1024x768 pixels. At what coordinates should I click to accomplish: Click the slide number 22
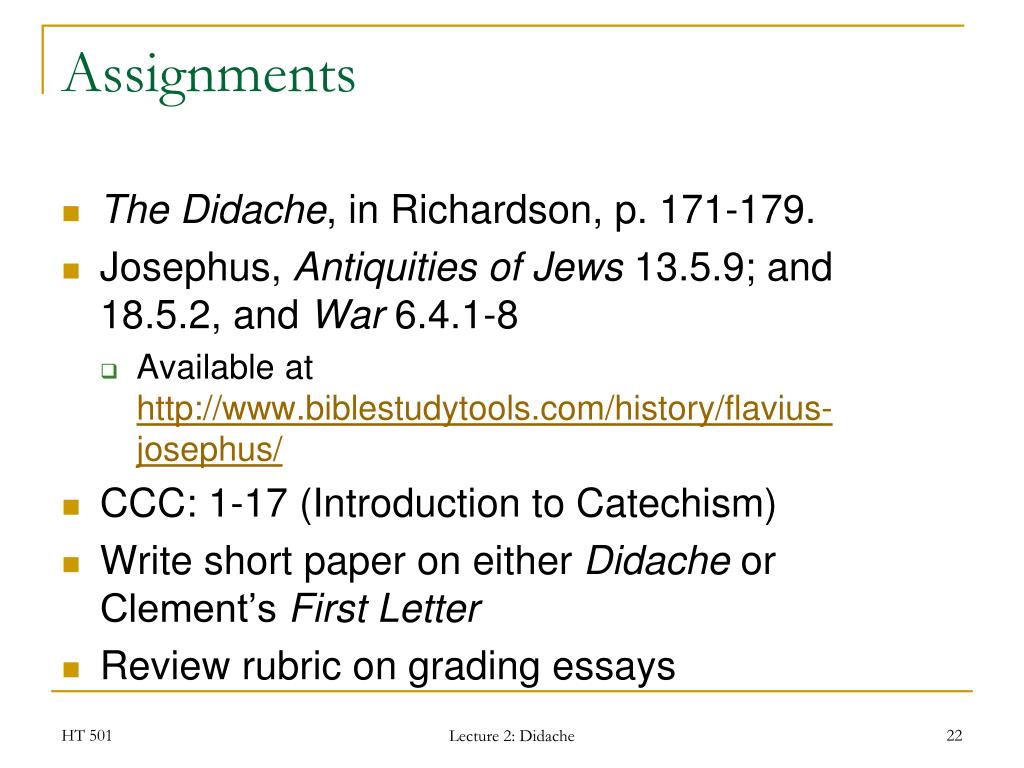pyautogui.click(x=954, y=736)
